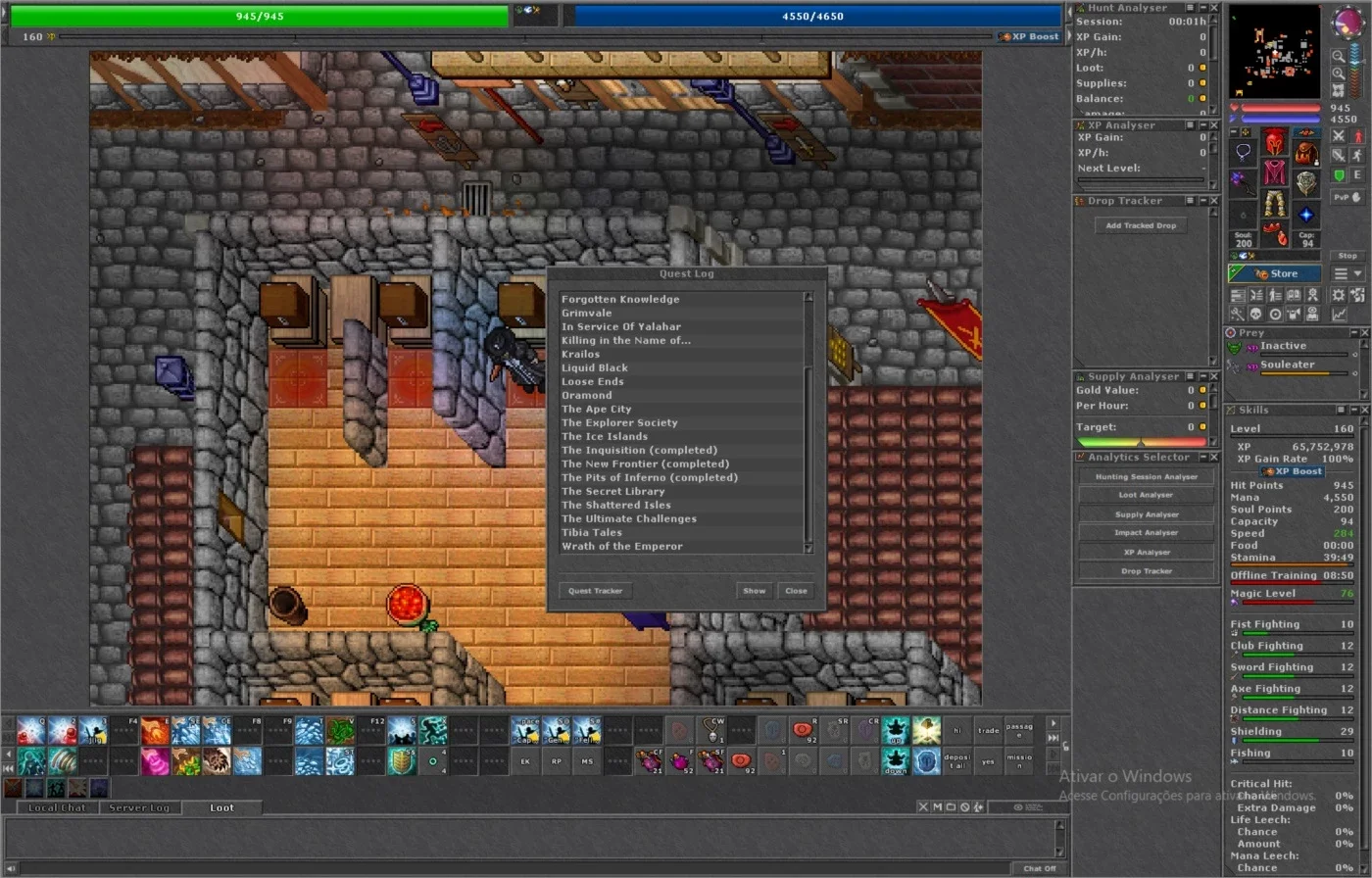
Task: Toggle chase opponent running figure
Action: click(x=1357, y=156)
